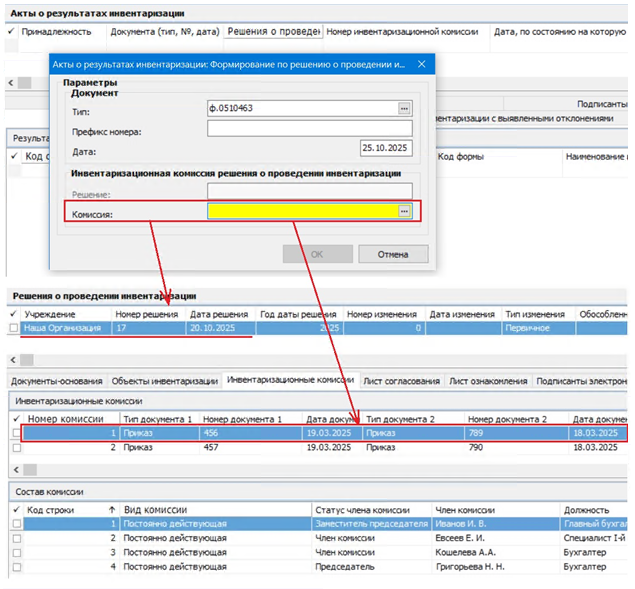The height and width of the screenshot is (589, 635).
Task: Select checkbox of Григорьева Н. Н. row
Action: point(15,566)
